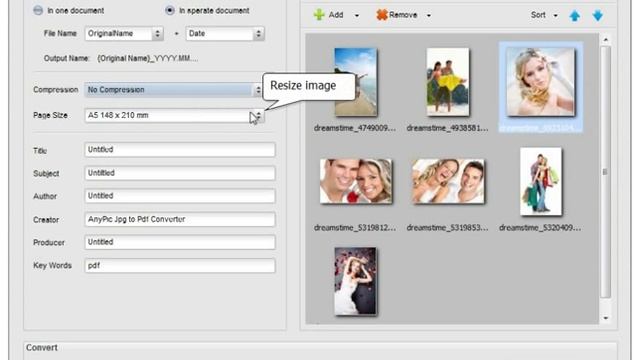Click the Key Words field containing pdf

(x=180, y=265)
